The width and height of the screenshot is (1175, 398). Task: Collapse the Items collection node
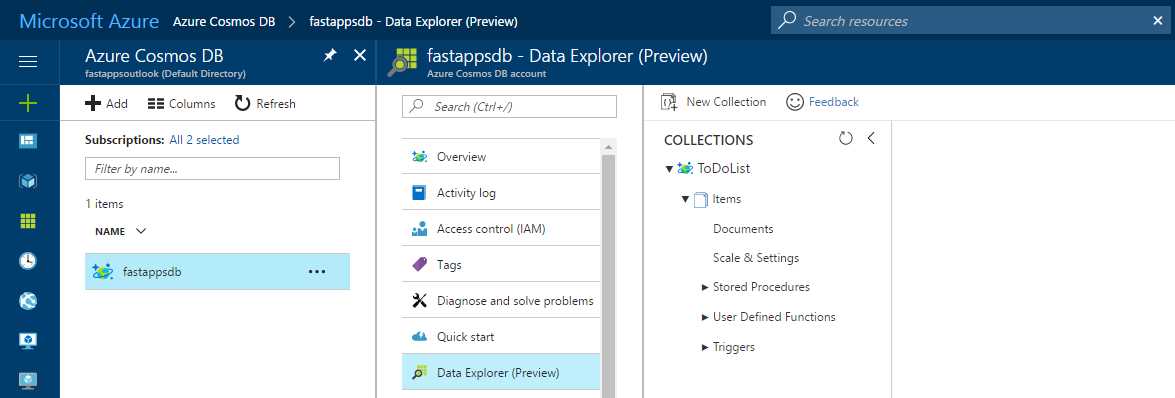pyautogui.click(x=685, y=199)
